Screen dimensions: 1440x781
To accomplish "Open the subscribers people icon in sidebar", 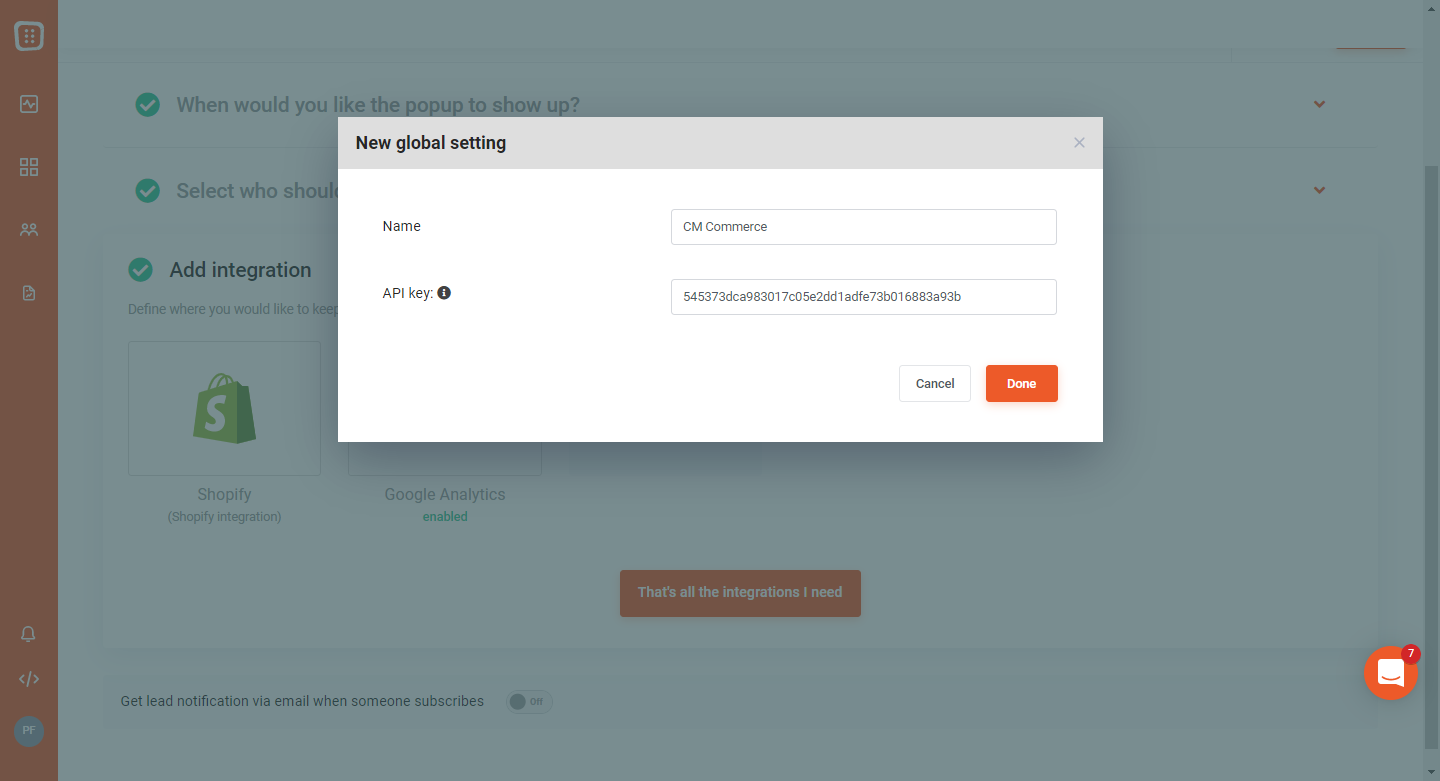I will (x=29, y=230).
